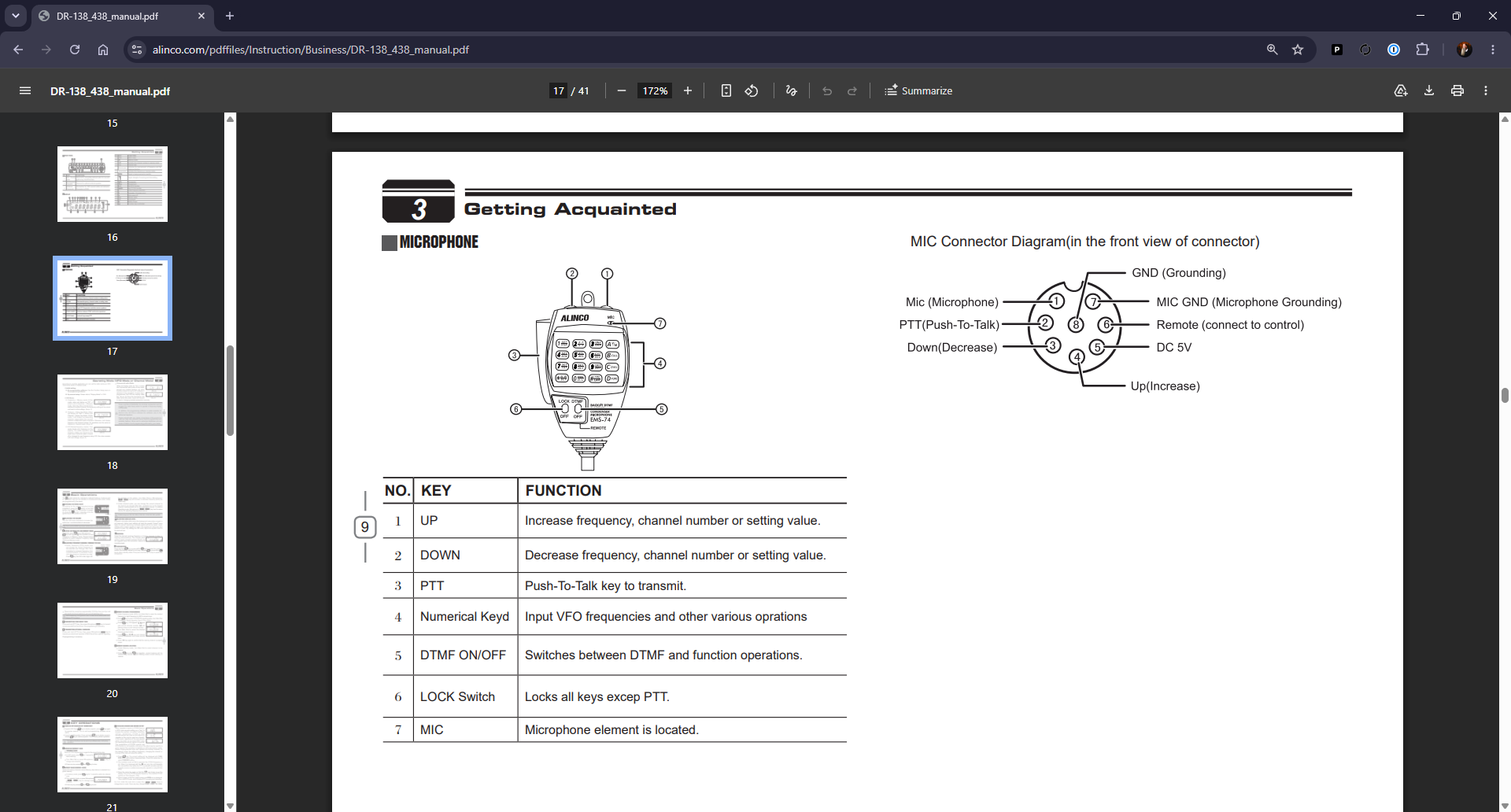Click 'Microphone element is located.' text
This screenshot has width=1511, height=812.
click(611, 730)
